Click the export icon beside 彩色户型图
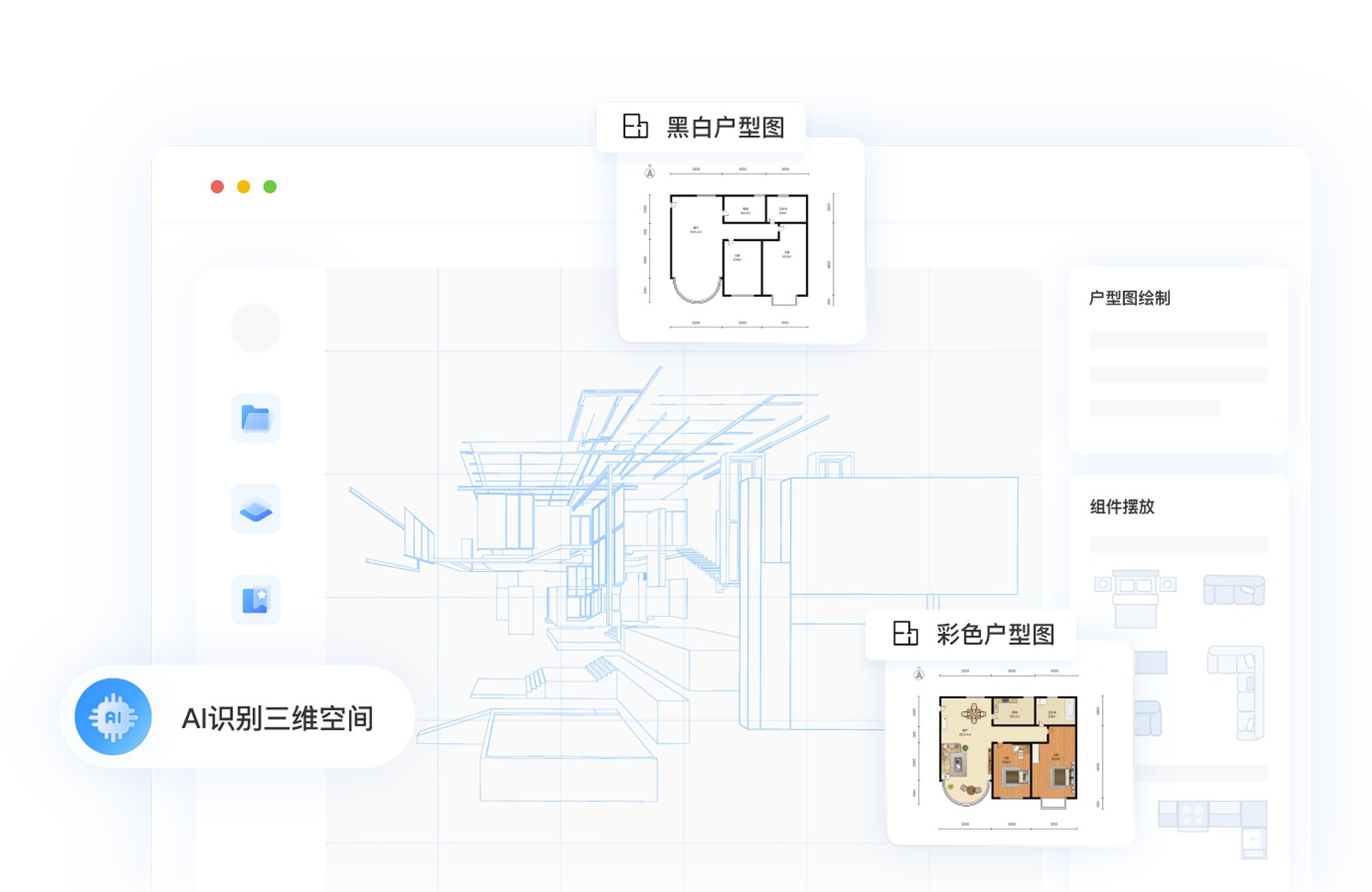Viewport: 1372px width, 892px height. (x=905, y=635)
